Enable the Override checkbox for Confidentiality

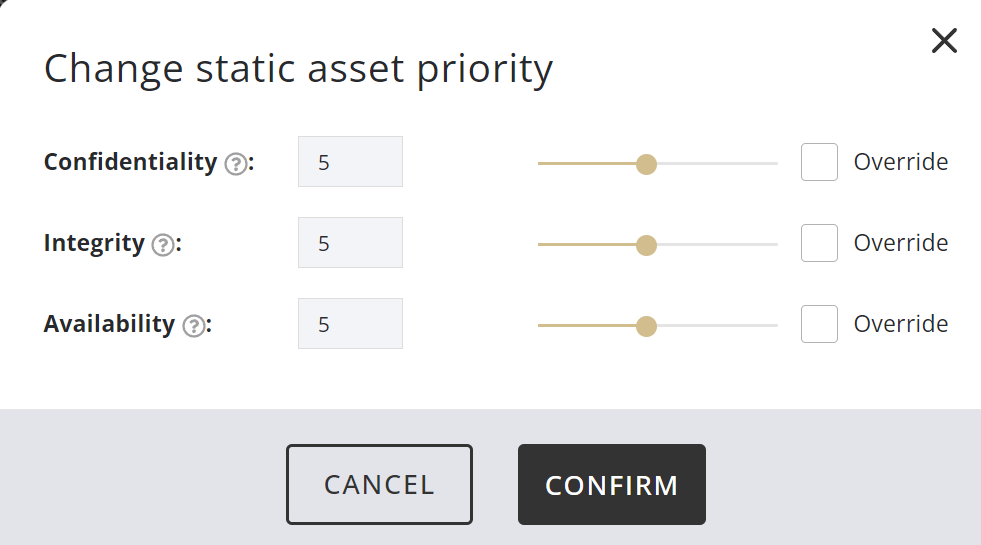pyautogui.click(x=819, y=162)
